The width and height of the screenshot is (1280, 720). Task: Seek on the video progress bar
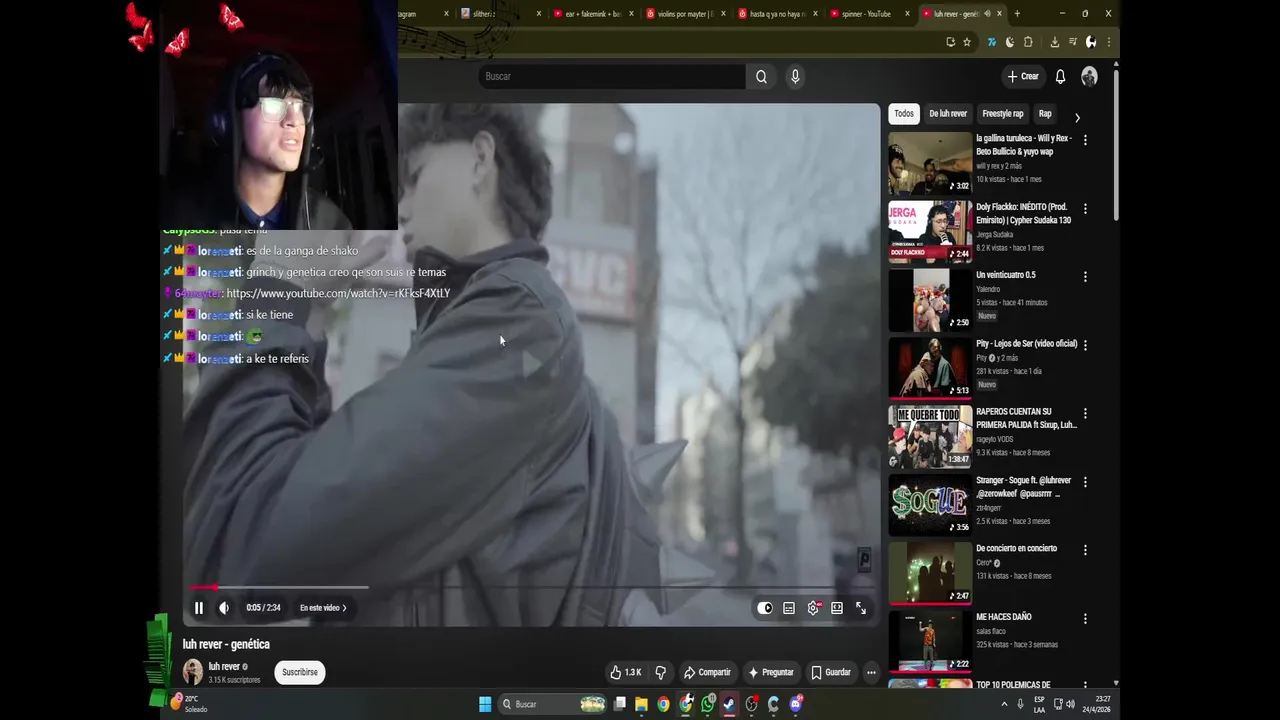[x=530, y=588]
